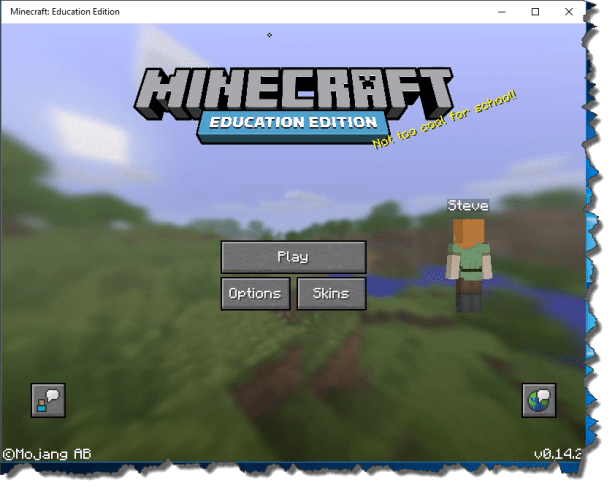615x491 pixels.
Task: Open the globe community chat icon
Action: 539,400
